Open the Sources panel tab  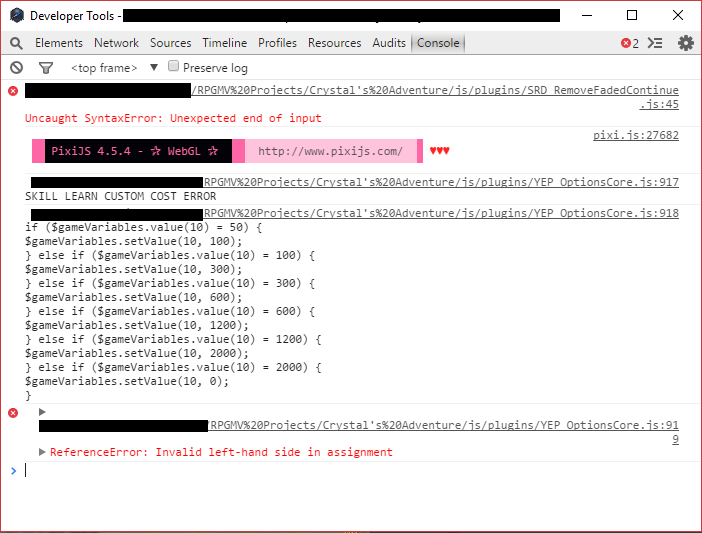point(171,43)
